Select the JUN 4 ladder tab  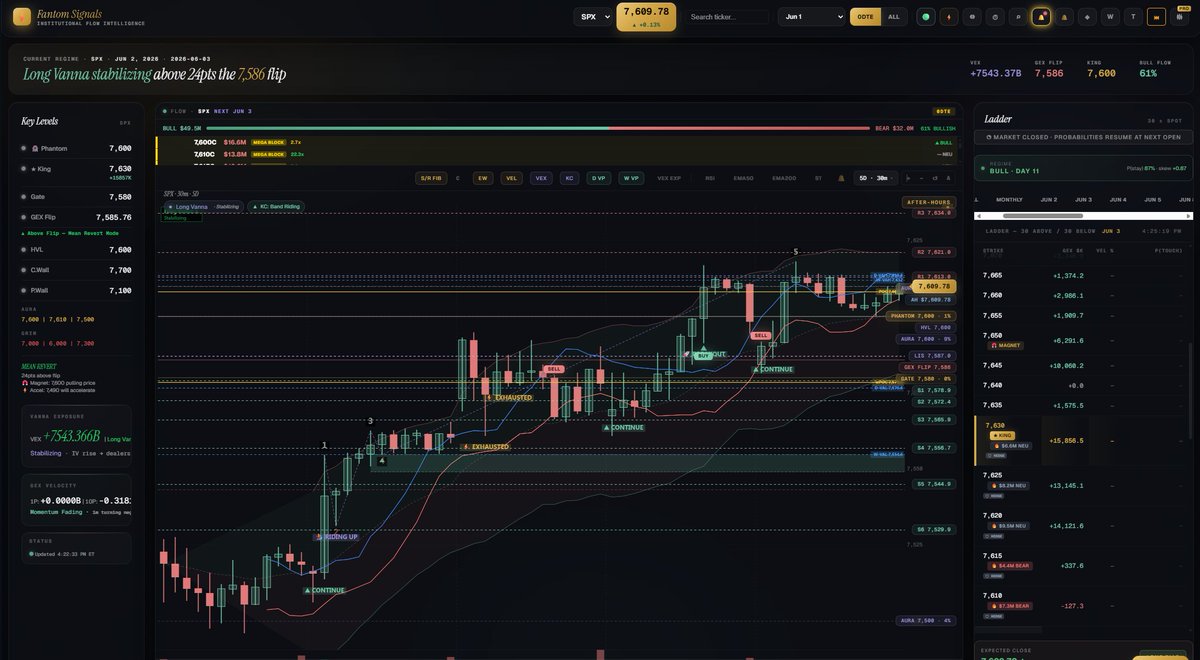(1117, 199)
